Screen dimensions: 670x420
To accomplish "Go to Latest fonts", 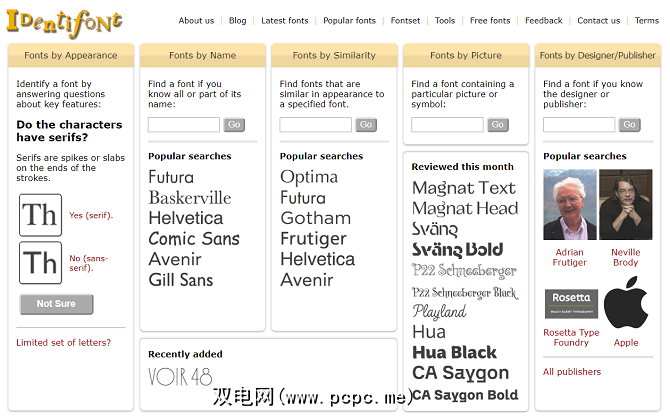I will tap(285, 21).
